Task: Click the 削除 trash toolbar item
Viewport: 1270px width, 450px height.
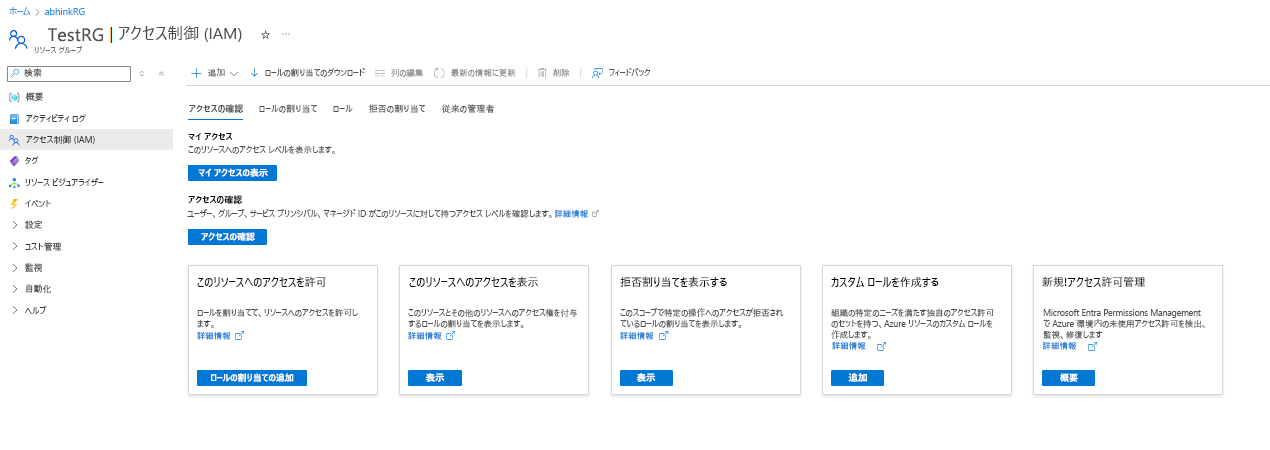Action: [x=553, y=73]
